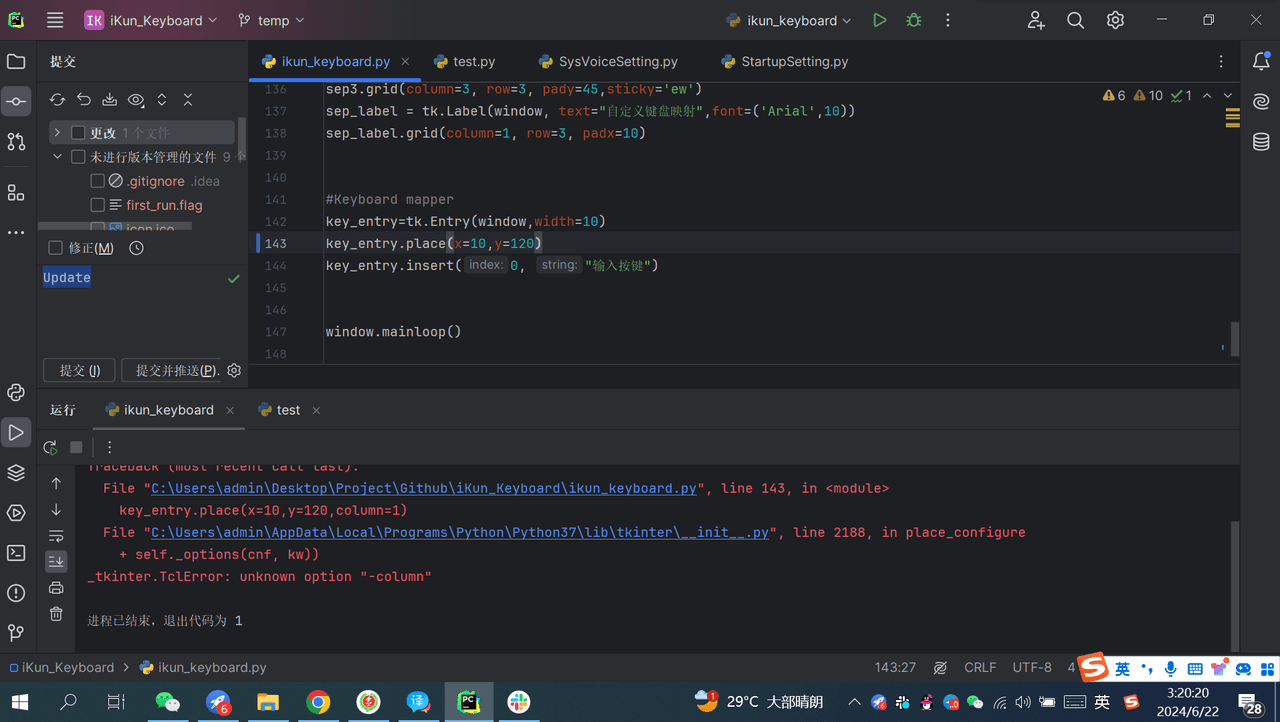Screen dimensions: 1280x722
Task: Open the ikun_keyboard.py traceback file link
Action: tap(423, 488)
